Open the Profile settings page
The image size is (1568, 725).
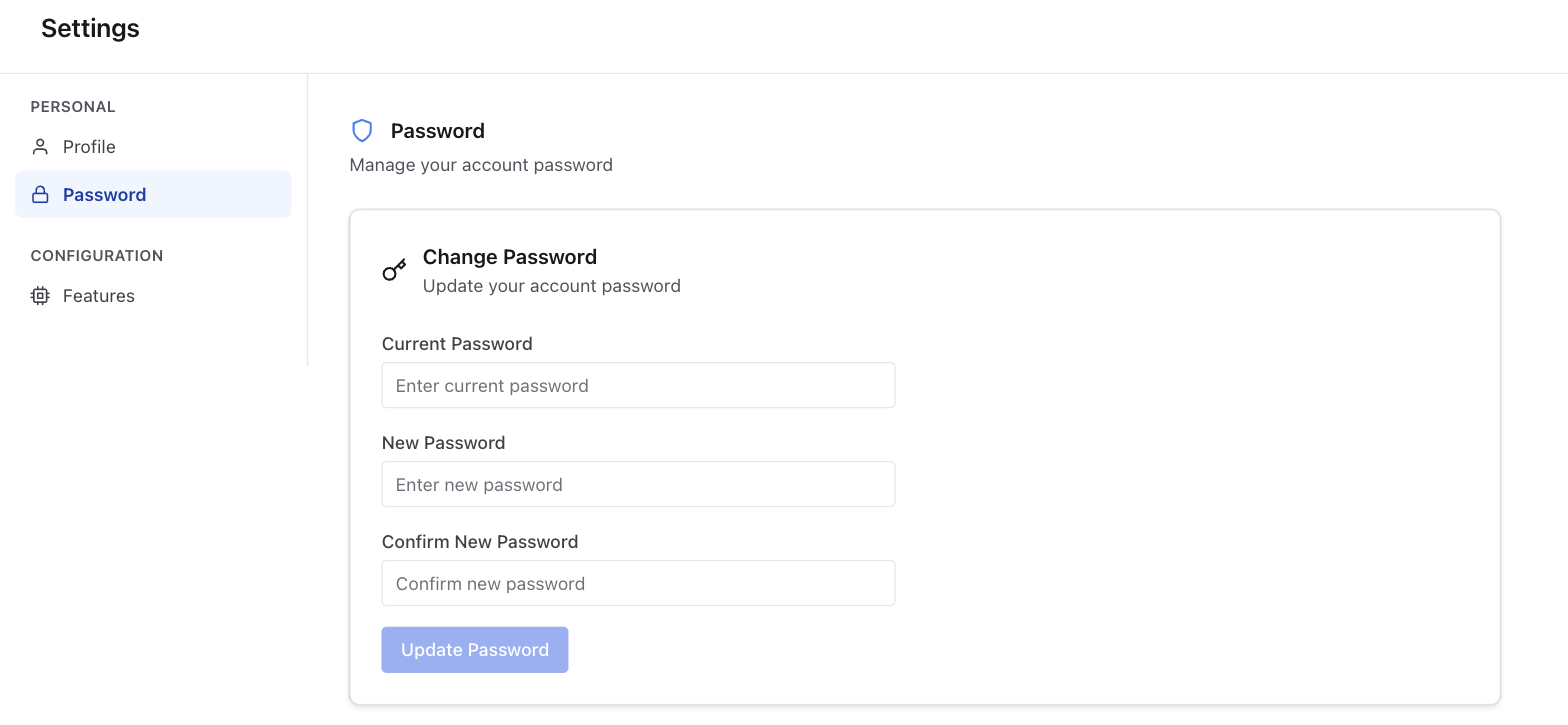pyautogui.click(x=153, y=147)
